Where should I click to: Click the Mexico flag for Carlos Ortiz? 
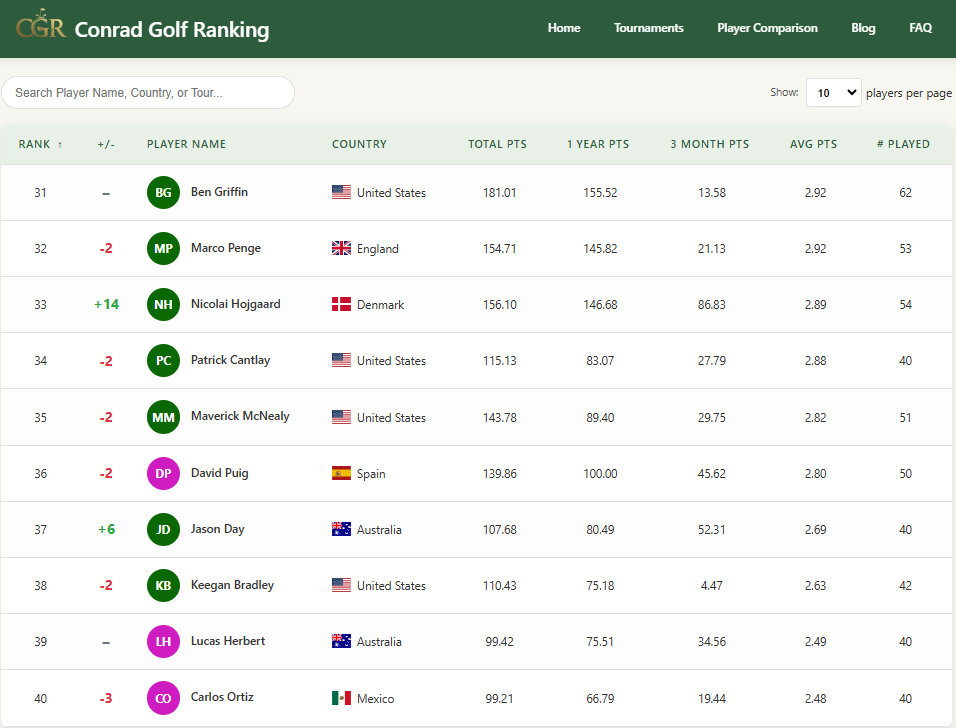[339, 698]
